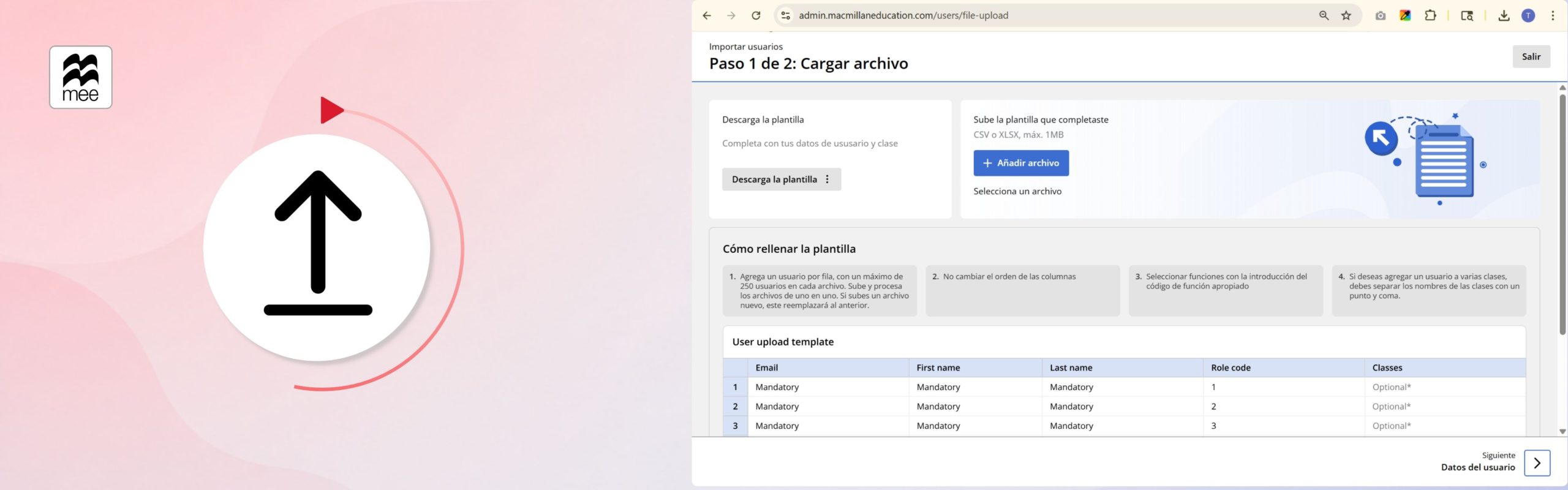
Task: Click the page vertical scrollbar thumb
Action: (1562, 214)
